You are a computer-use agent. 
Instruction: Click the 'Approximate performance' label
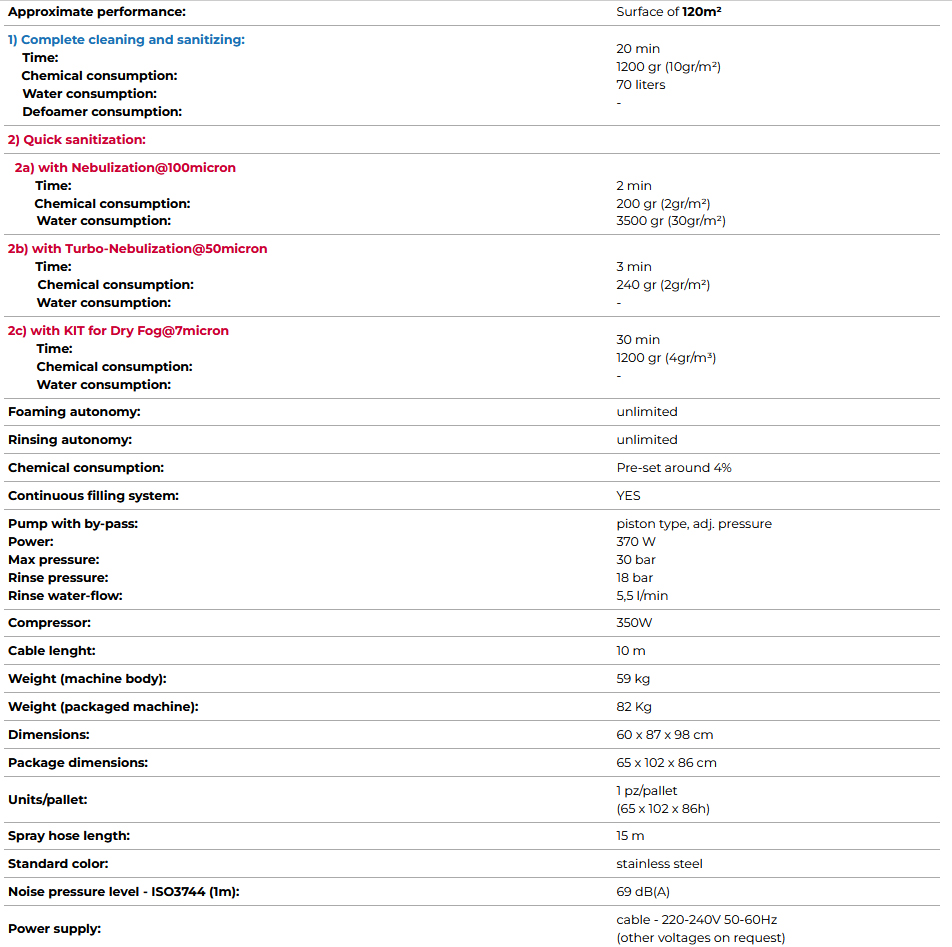pyautogui.click(x=97, y=12)
